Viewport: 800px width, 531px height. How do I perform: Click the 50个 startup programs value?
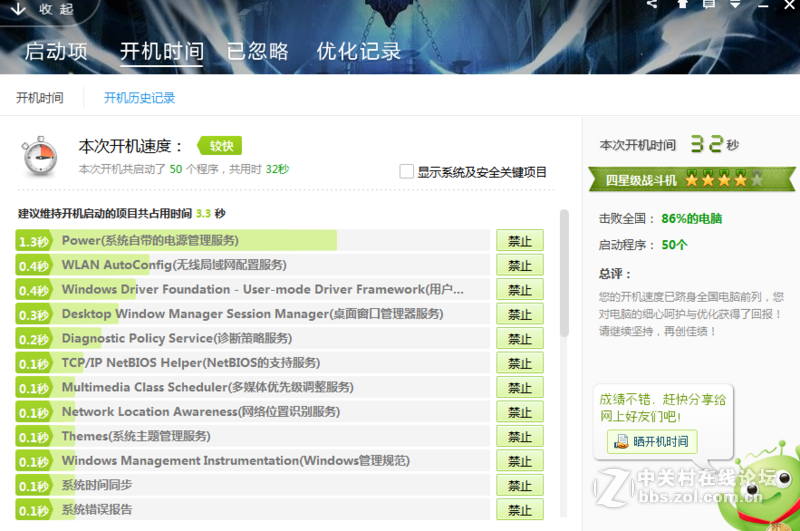click(674, 245)
